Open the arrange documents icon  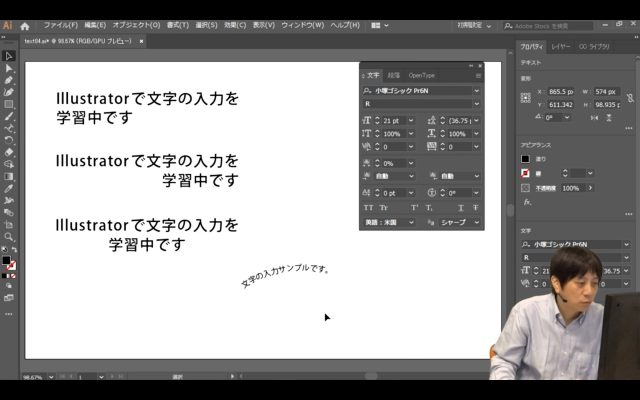pyautogui.click(x=379, y=25)
